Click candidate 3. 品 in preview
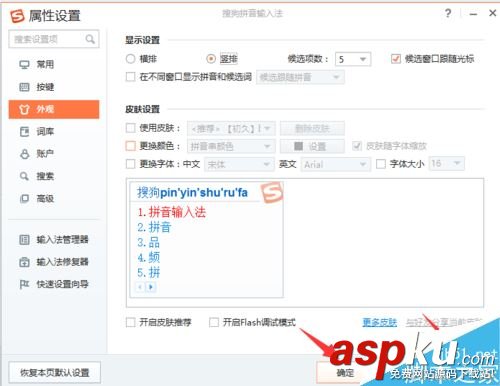500x386 pixels. [x=149, y=242]
